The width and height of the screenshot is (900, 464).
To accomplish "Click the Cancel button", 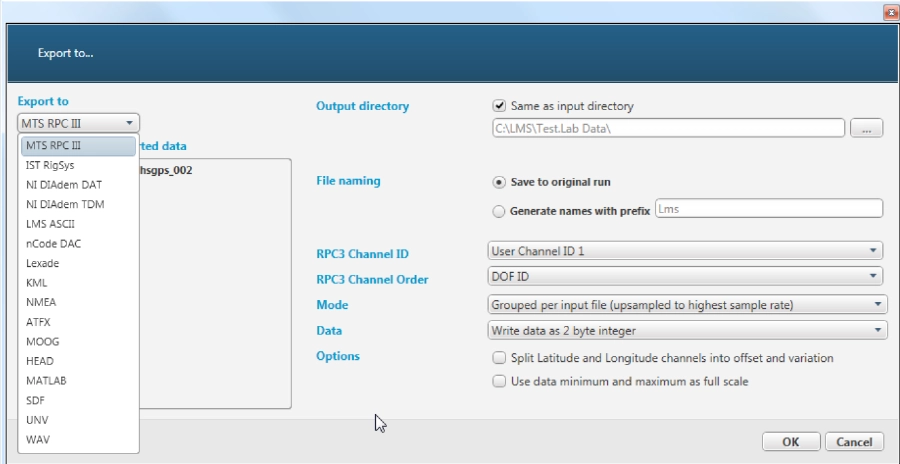I will [854, 442].
